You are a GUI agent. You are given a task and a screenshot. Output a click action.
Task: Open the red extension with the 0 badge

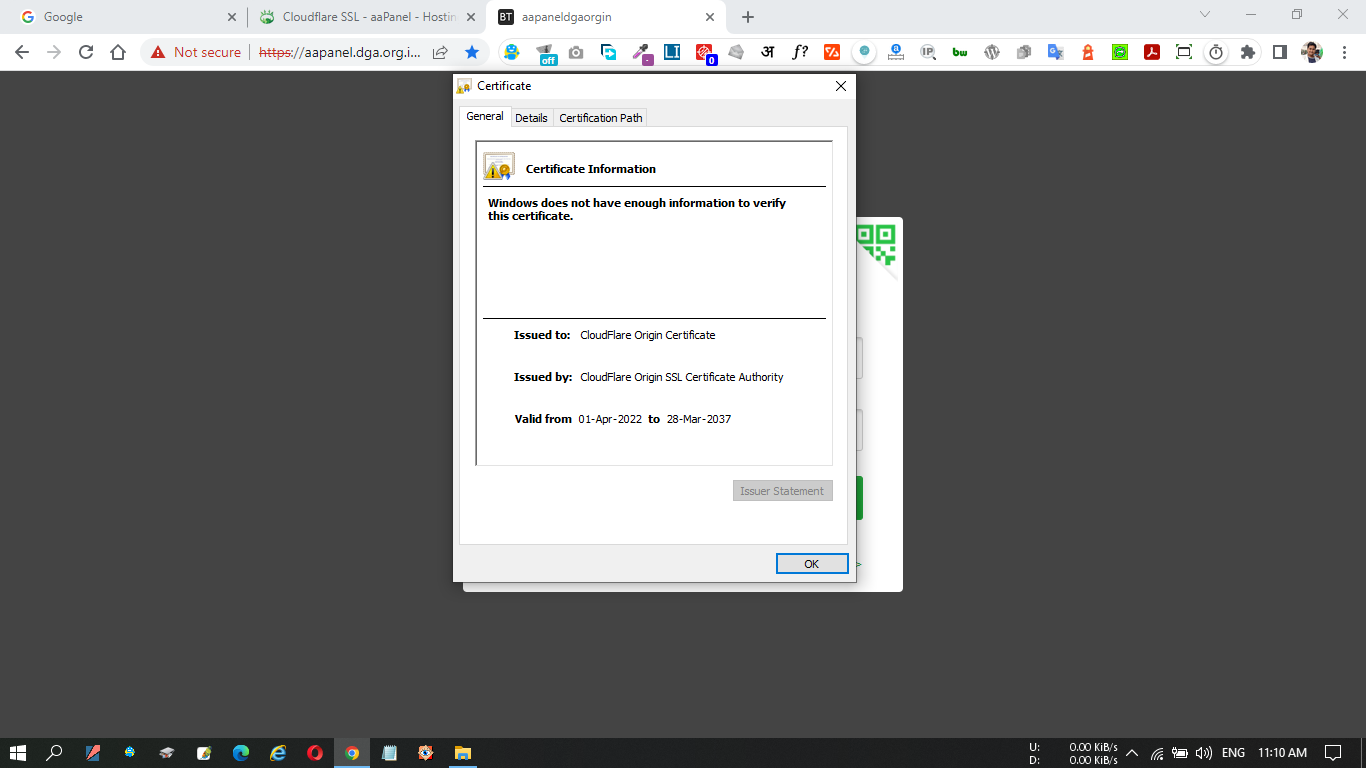click(705, 53)
